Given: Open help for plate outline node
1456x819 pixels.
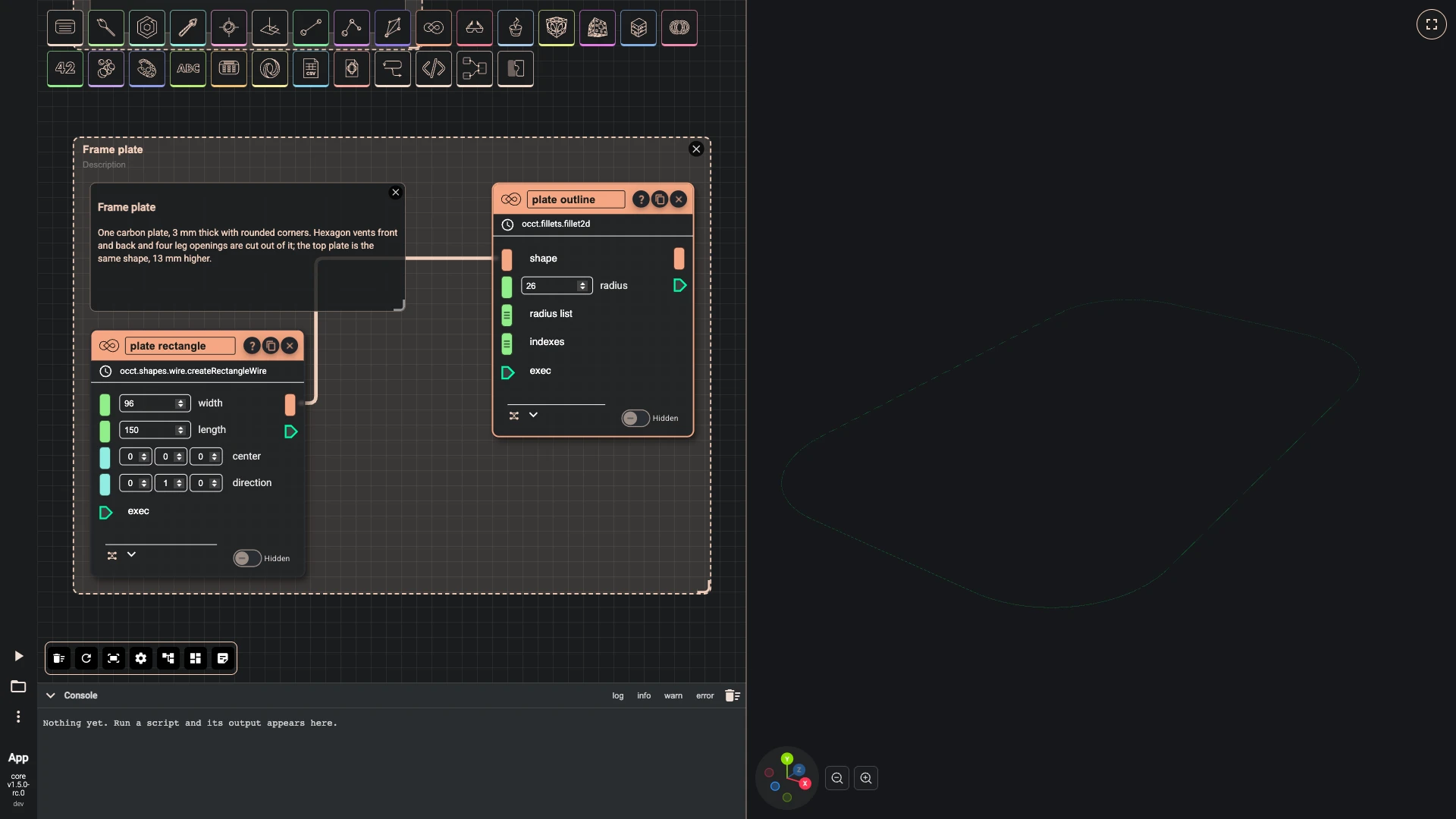Looking at the screenshot, I should click(641, 199).
